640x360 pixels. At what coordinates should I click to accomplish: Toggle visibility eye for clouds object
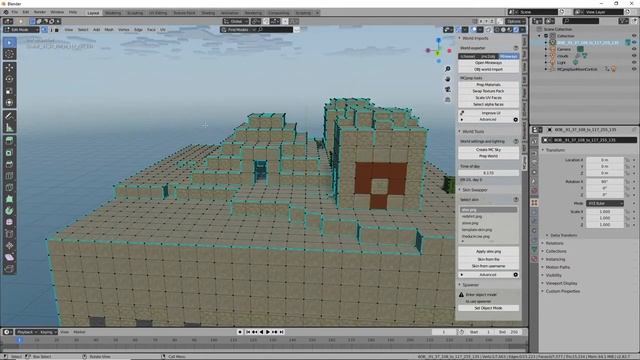634,56
